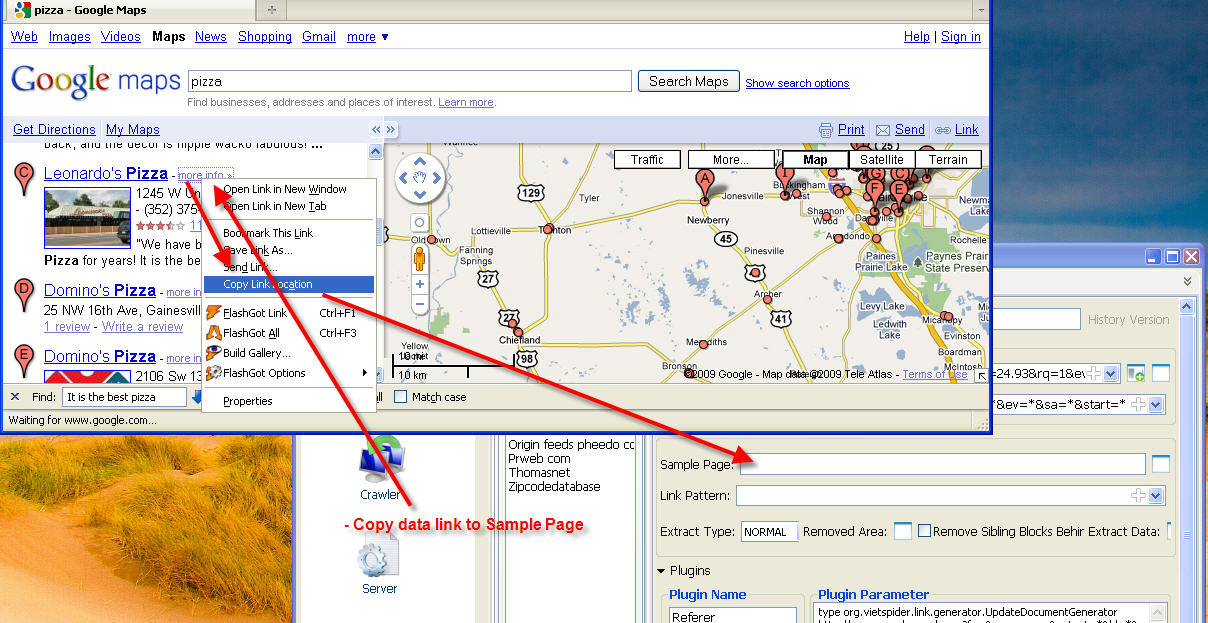Viewport: 1208px width, 623px height.
Task: Open the Leonardo's Pizza photo thumbnail
Action: [x=87, y=217]
